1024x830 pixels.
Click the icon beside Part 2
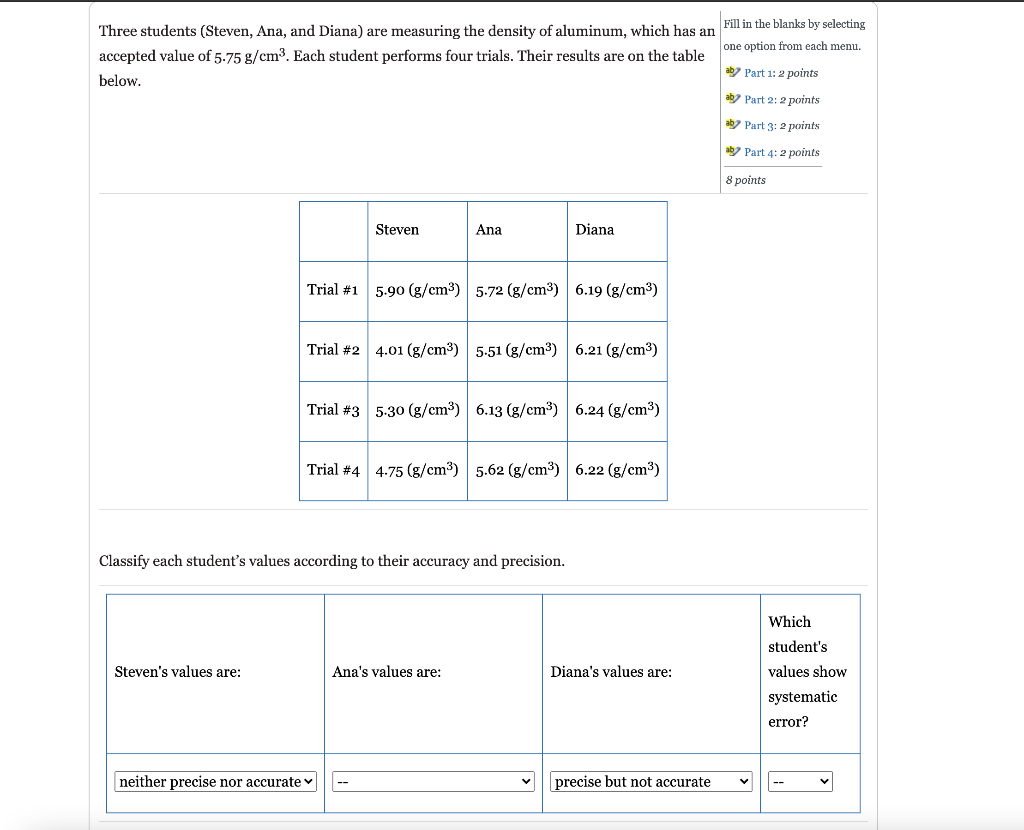pyautogui.click(x=733, y=99)
